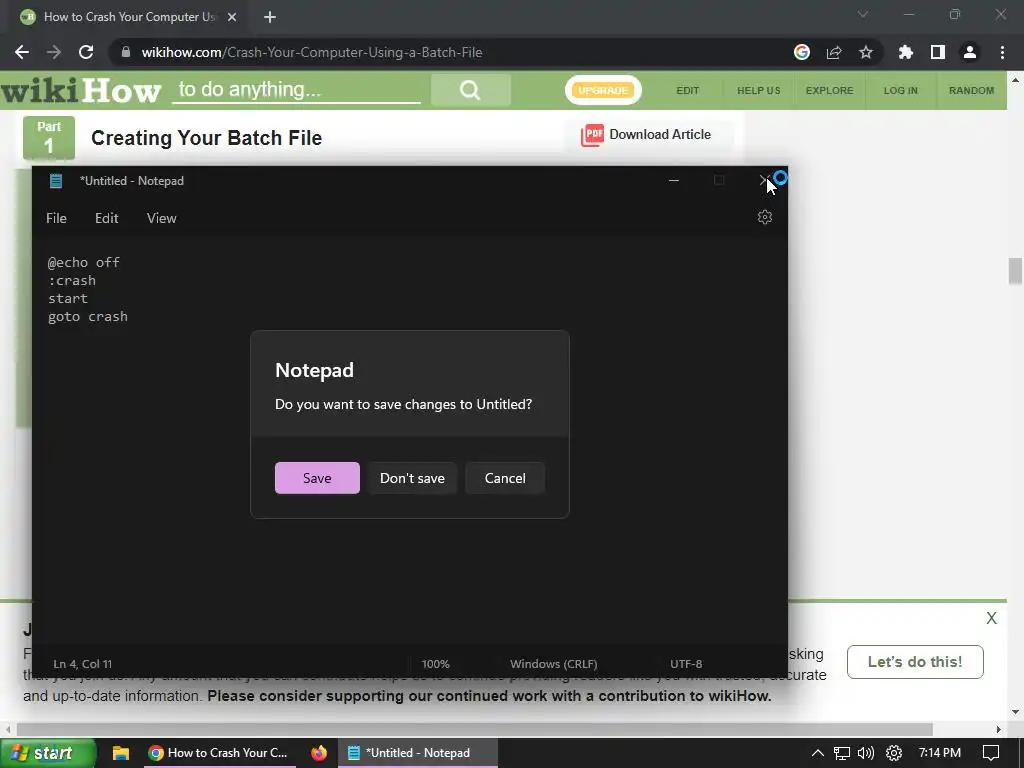Share this page icon in Chrome
Image resolution: width=1024 pixels, height=768 pixels.
(834, 52)
